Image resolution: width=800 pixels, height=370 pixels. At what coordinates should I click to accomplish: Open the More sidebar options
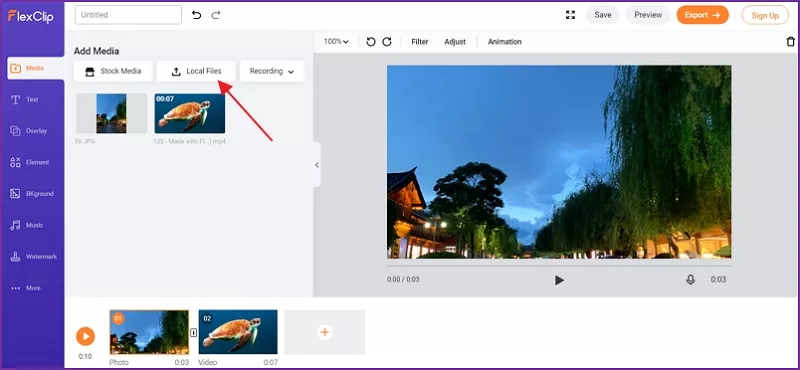click(x=26, y=288)
